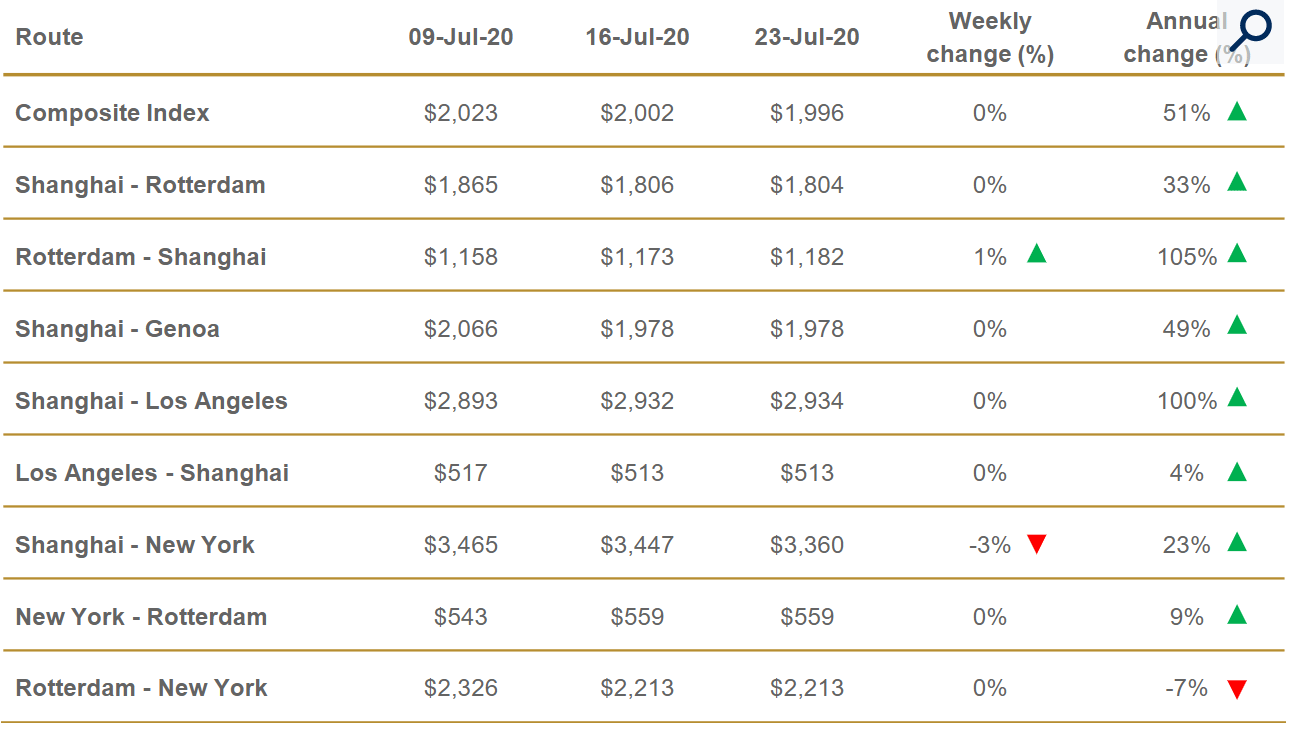The image size is (1298, 734).
Task: Click green arrow beside 105% annual change
Action: (1237, 254)
